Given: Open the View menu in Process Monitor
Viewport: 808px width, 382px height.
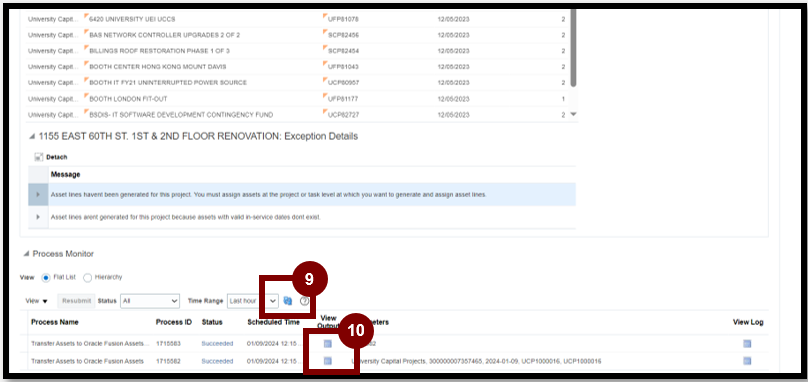Looking at the screenshot, I should 36,301.
